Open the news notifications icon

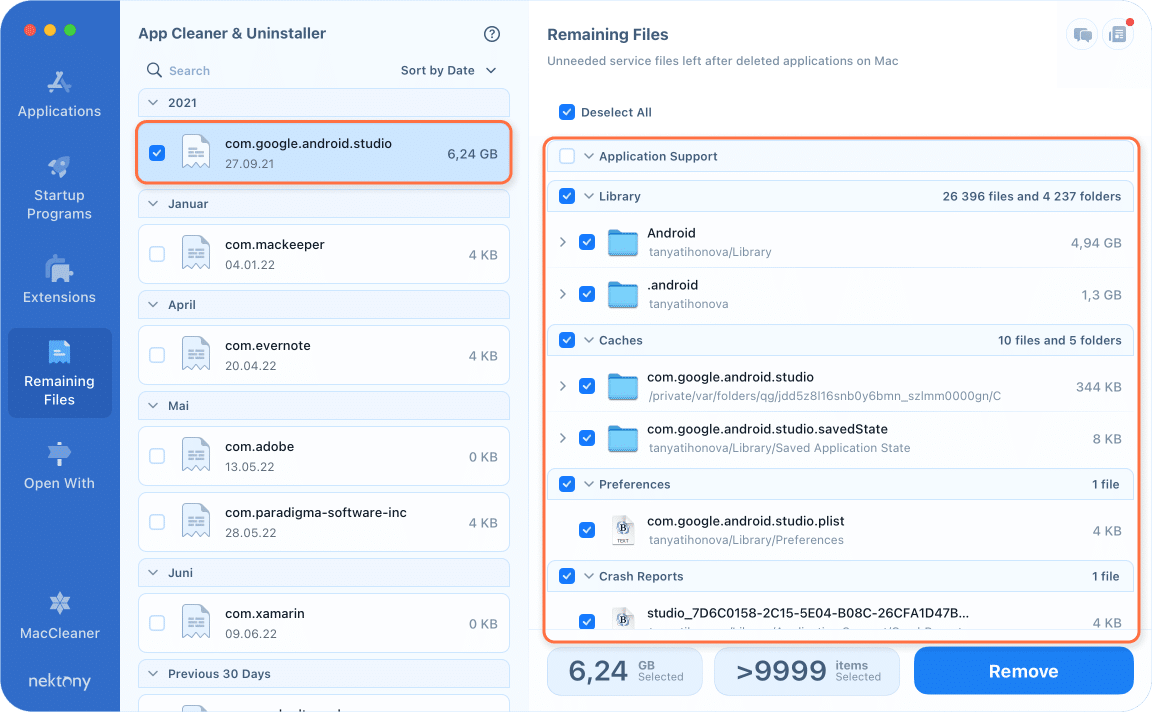(x=1117, y=35)
